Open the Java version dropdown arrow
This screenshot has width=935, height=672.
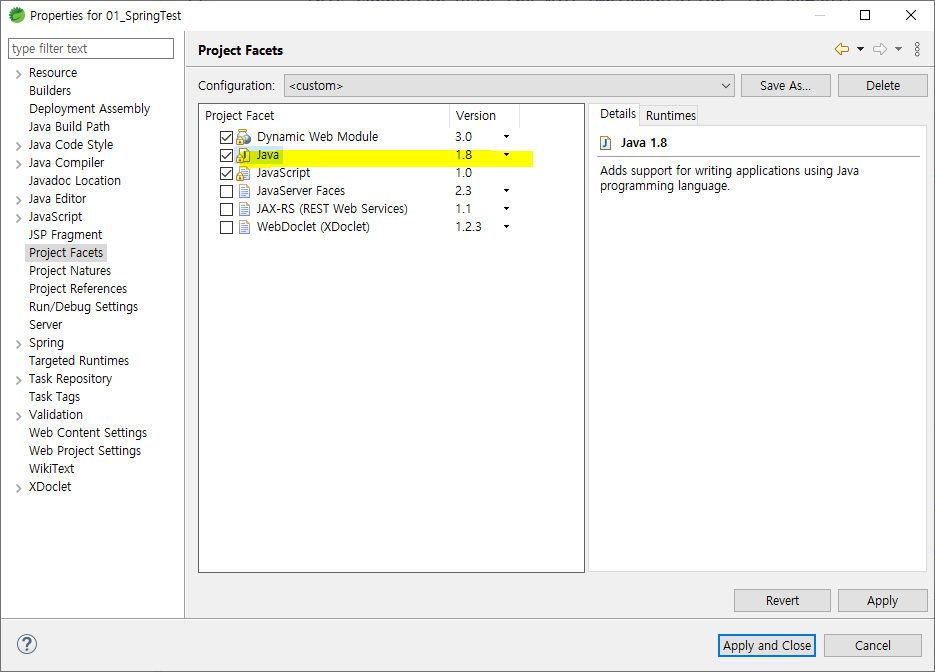[506, 154]
